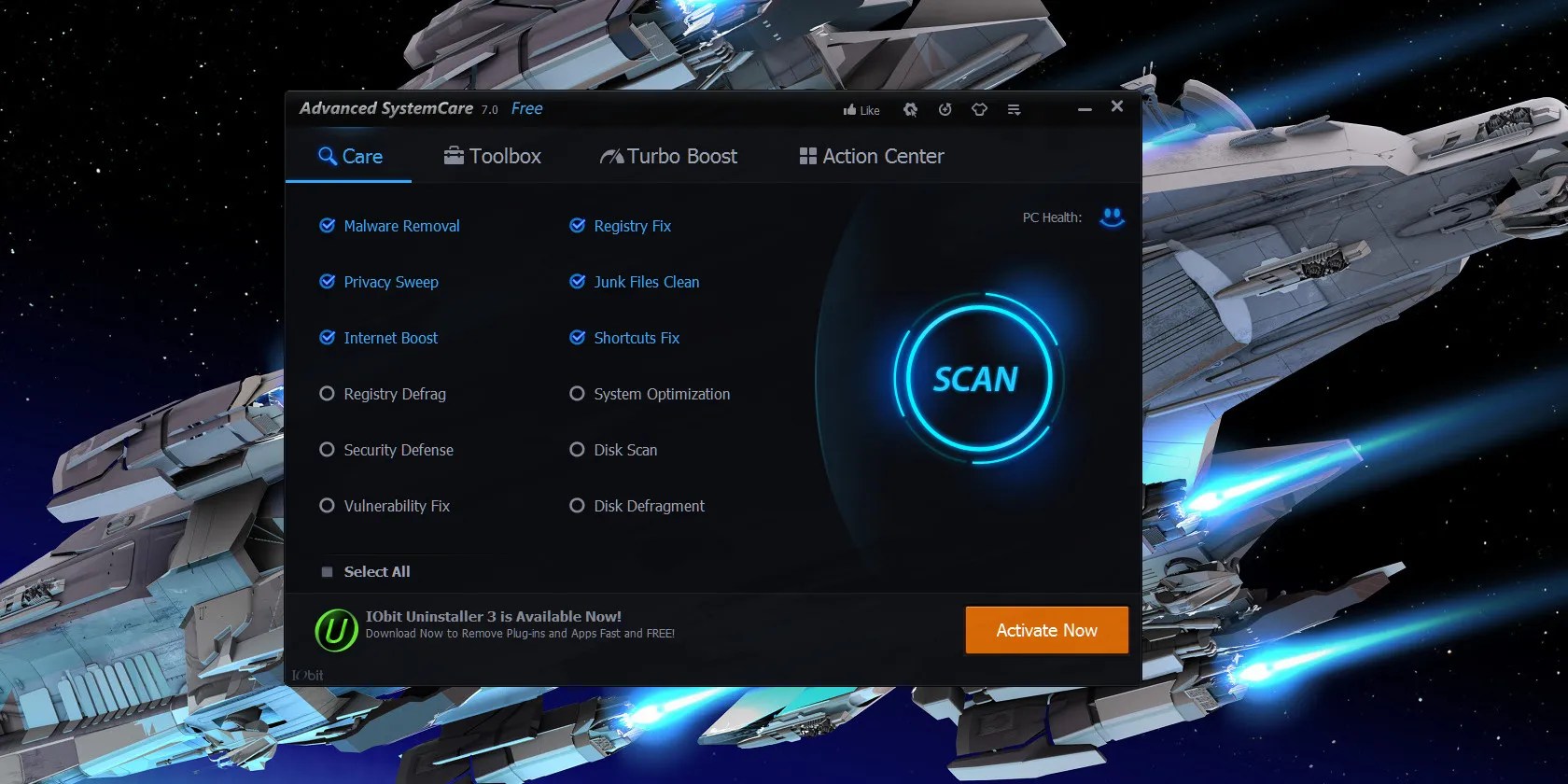Open the Action Center tab
Image resolution: width=1568 pixels, height=784 pixels.
pyautogui.click(x=872, y=156)
